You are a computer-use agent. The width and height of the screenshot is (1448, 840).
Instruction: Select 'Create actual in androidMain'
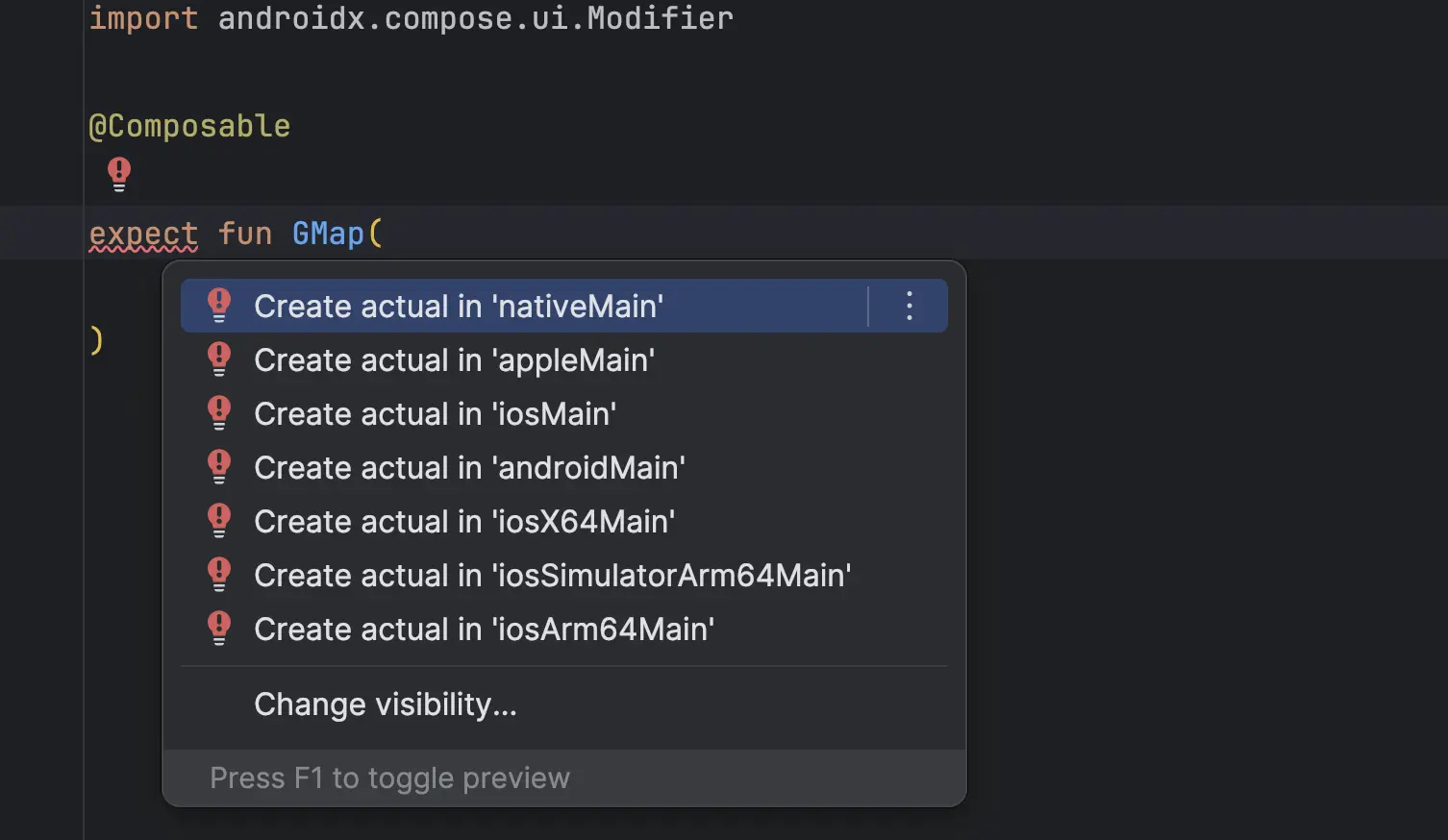(x=468, y=467)
